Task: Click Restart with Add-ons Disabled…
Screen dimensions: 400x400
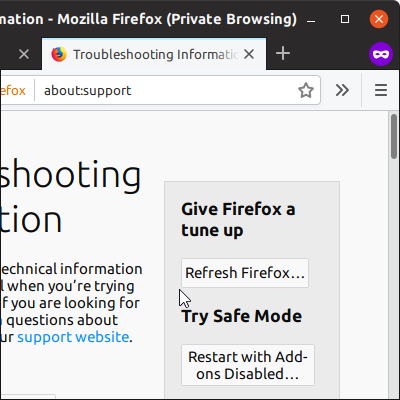Action: (x=248, y=365)
